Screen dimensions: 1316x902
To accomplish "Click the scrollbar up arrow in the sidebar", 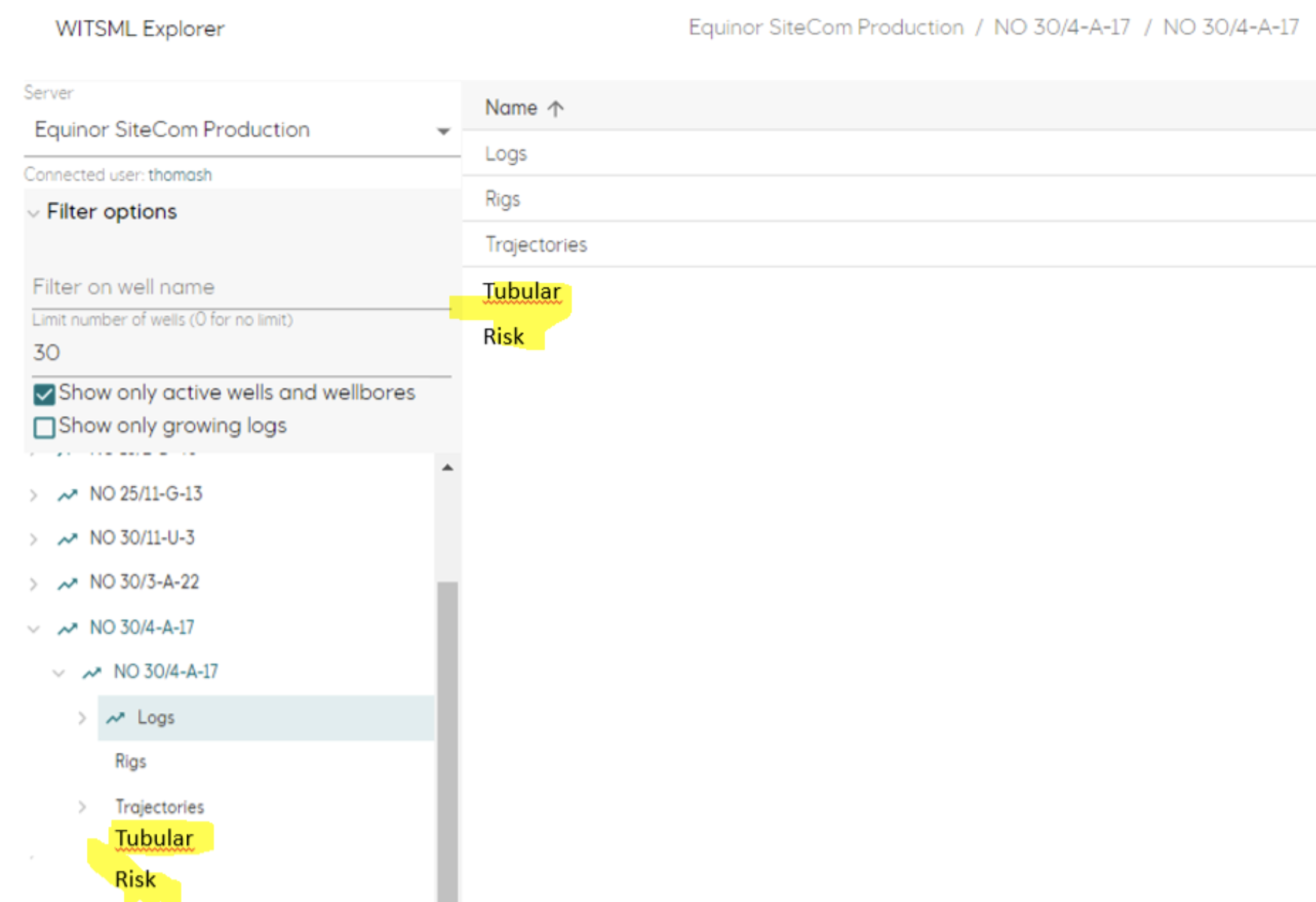I will pos(446,465).
